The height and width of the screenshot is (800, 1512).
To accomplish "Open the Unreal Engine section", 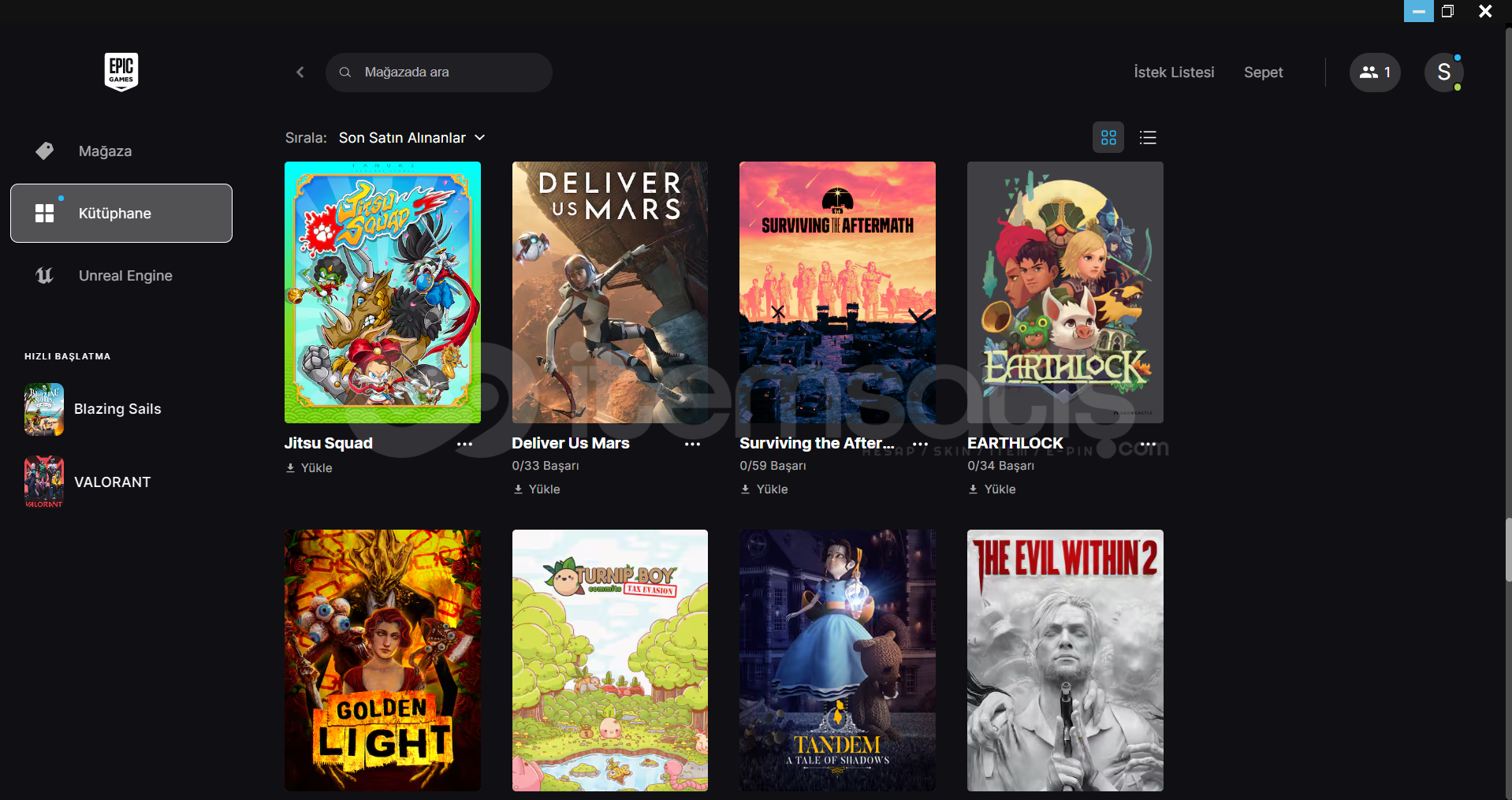I will pos(121,275).
